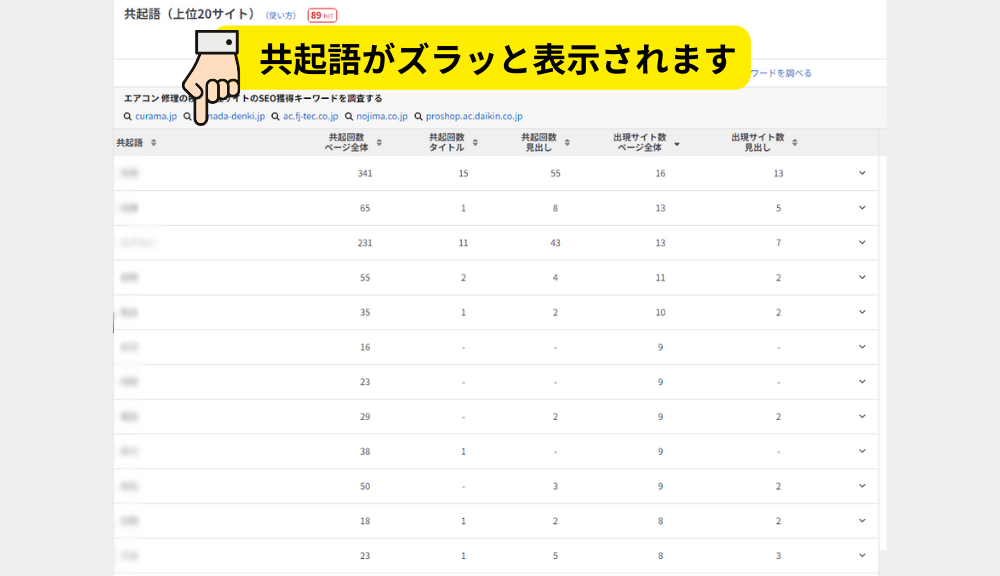Expand the row with 29 occurrences

862,417
